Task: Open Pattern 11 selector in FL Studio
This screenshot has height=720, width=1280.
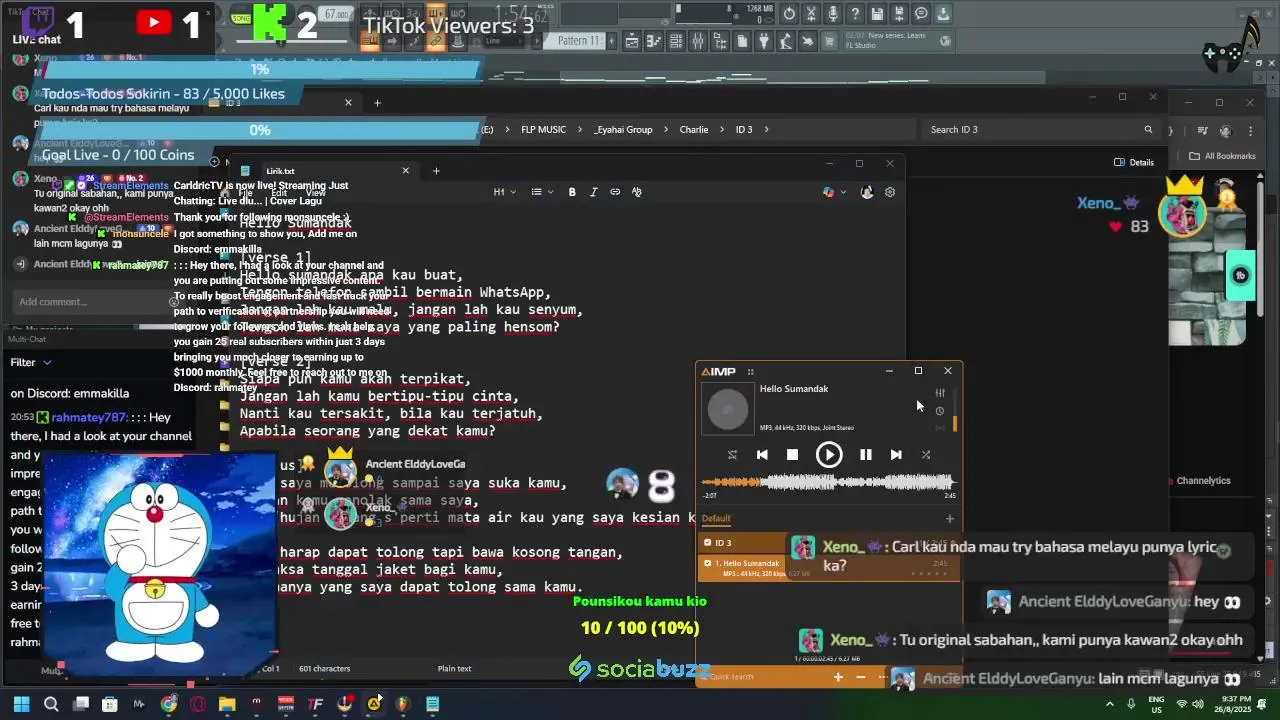Action: (579, 41)
